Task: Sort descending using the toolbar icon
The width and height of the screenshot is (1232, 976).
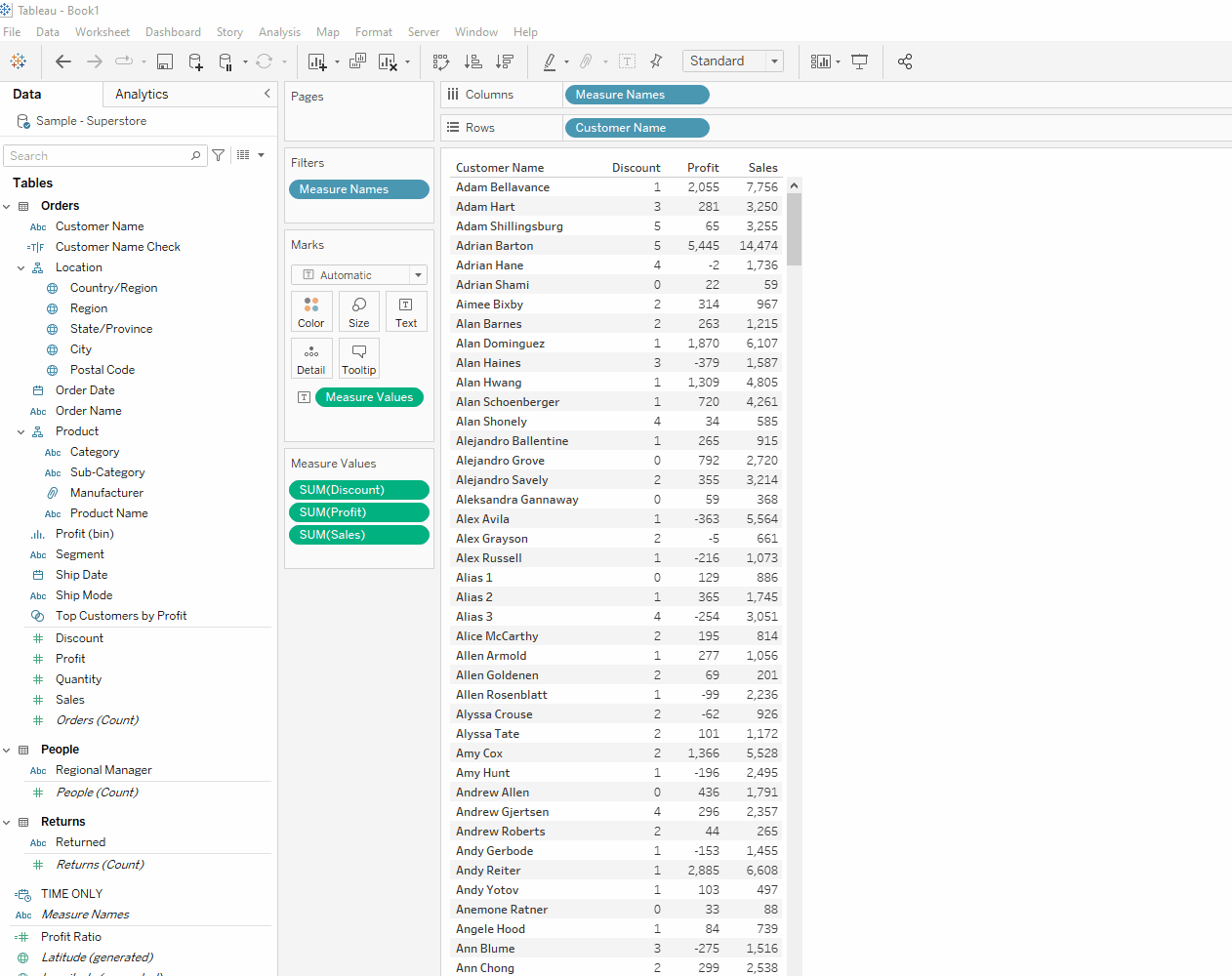Action: click(505, 61)
